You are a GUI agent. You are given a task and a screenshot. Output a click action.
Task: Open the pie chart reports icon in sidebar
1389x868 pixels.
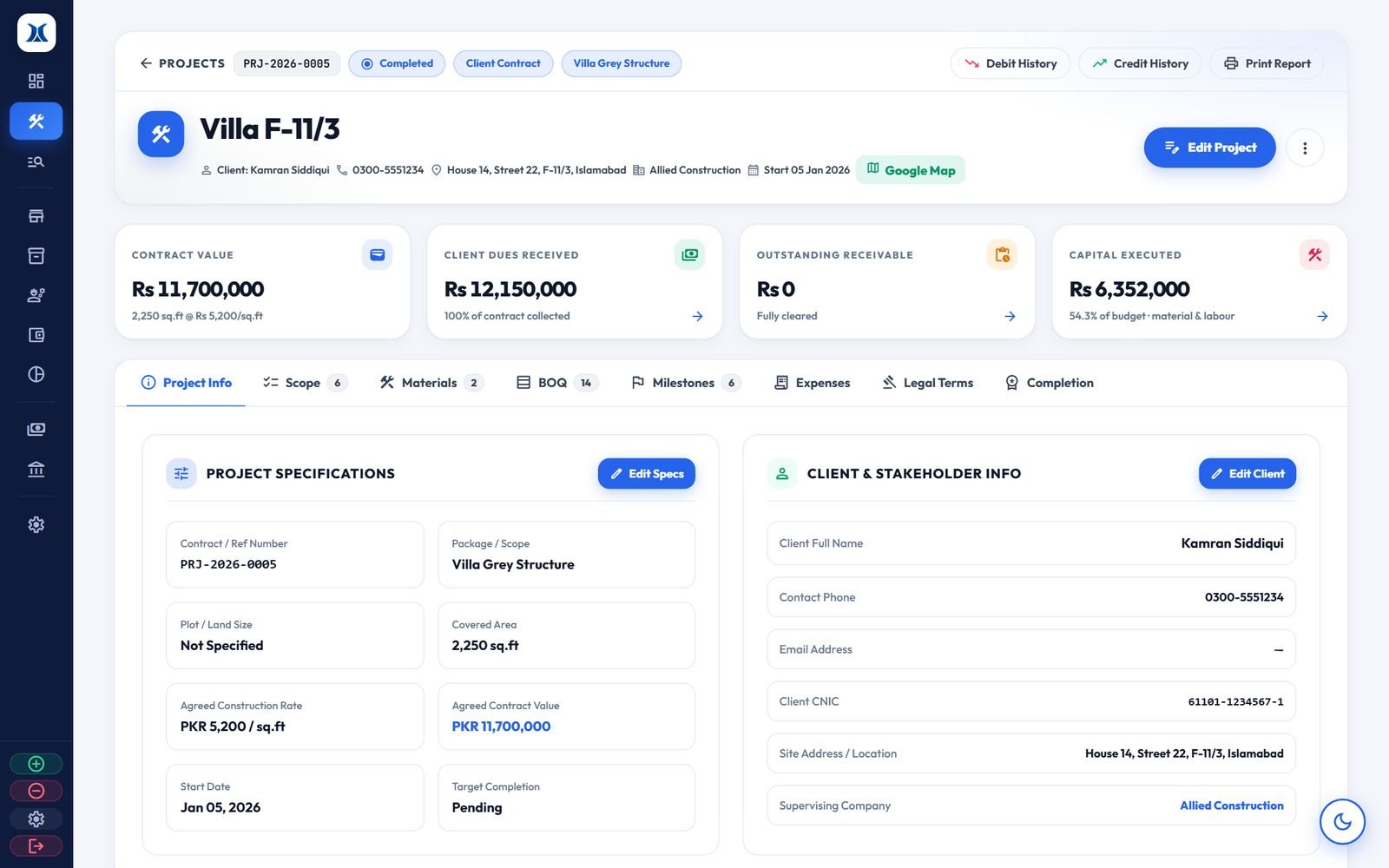click(36, 374)
